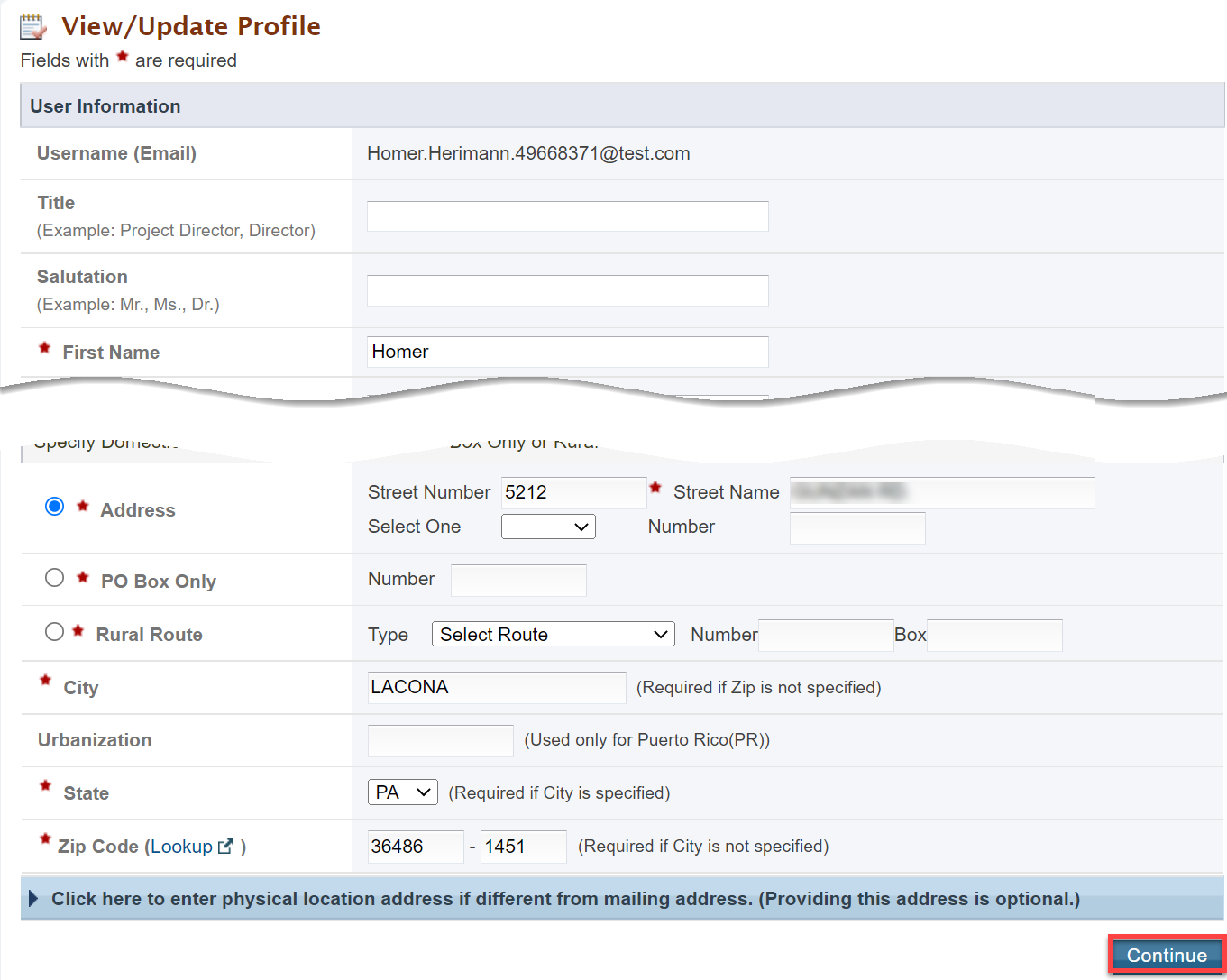Expand the physical location address section

[622, 899]
